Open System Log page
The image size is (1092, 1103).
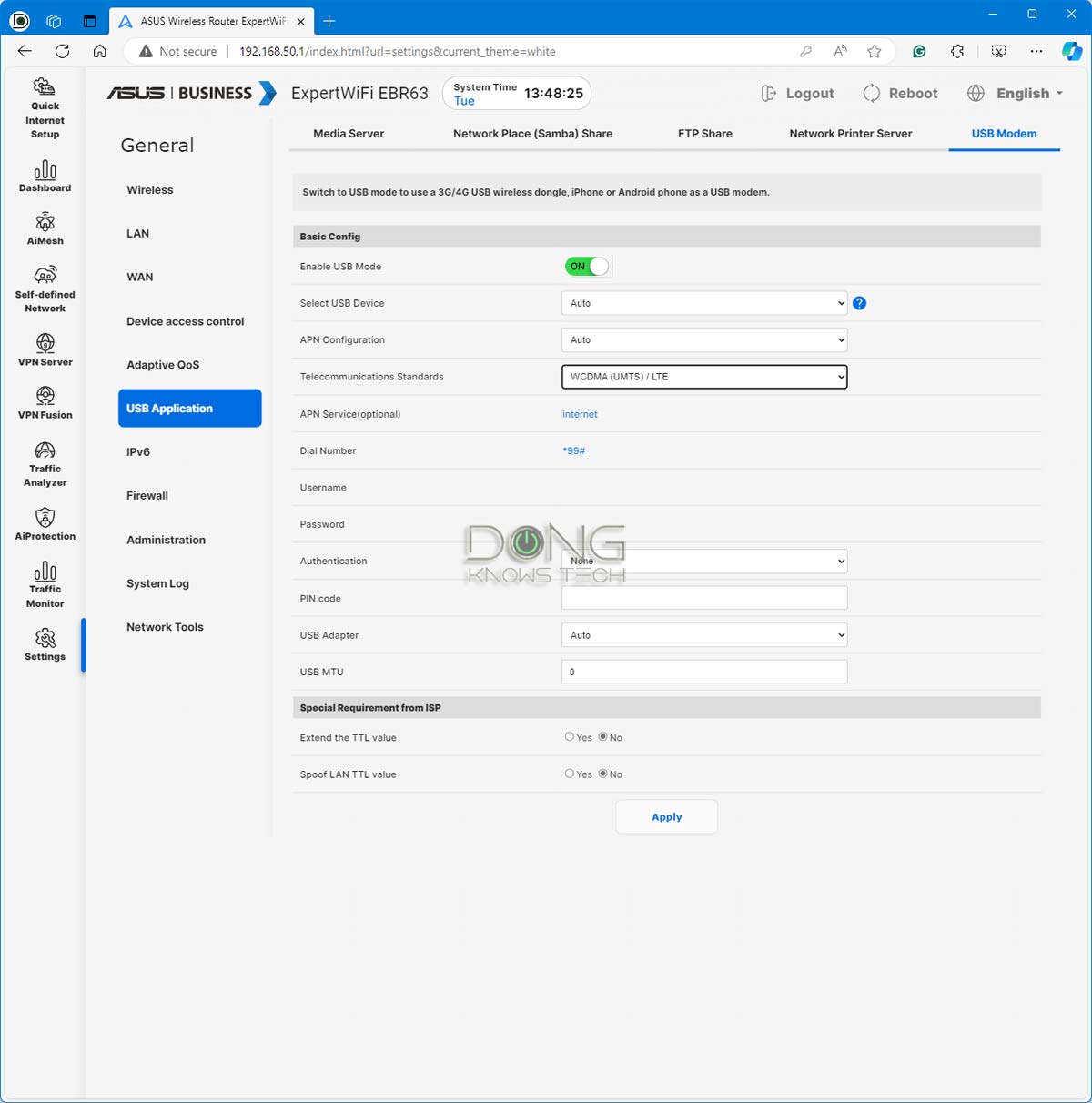[157, 583]
